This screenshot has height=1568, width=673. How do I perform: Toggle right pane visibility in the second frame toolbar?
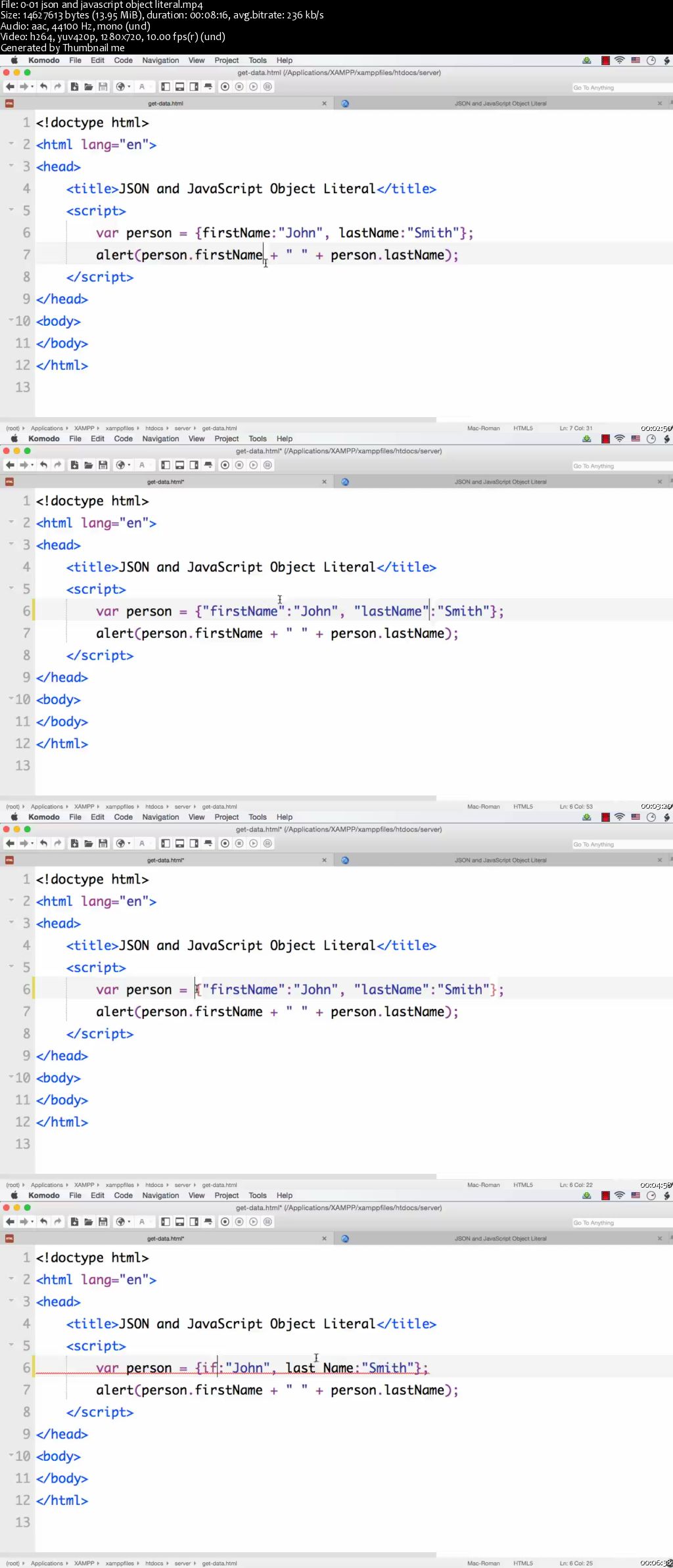[194, 465]
